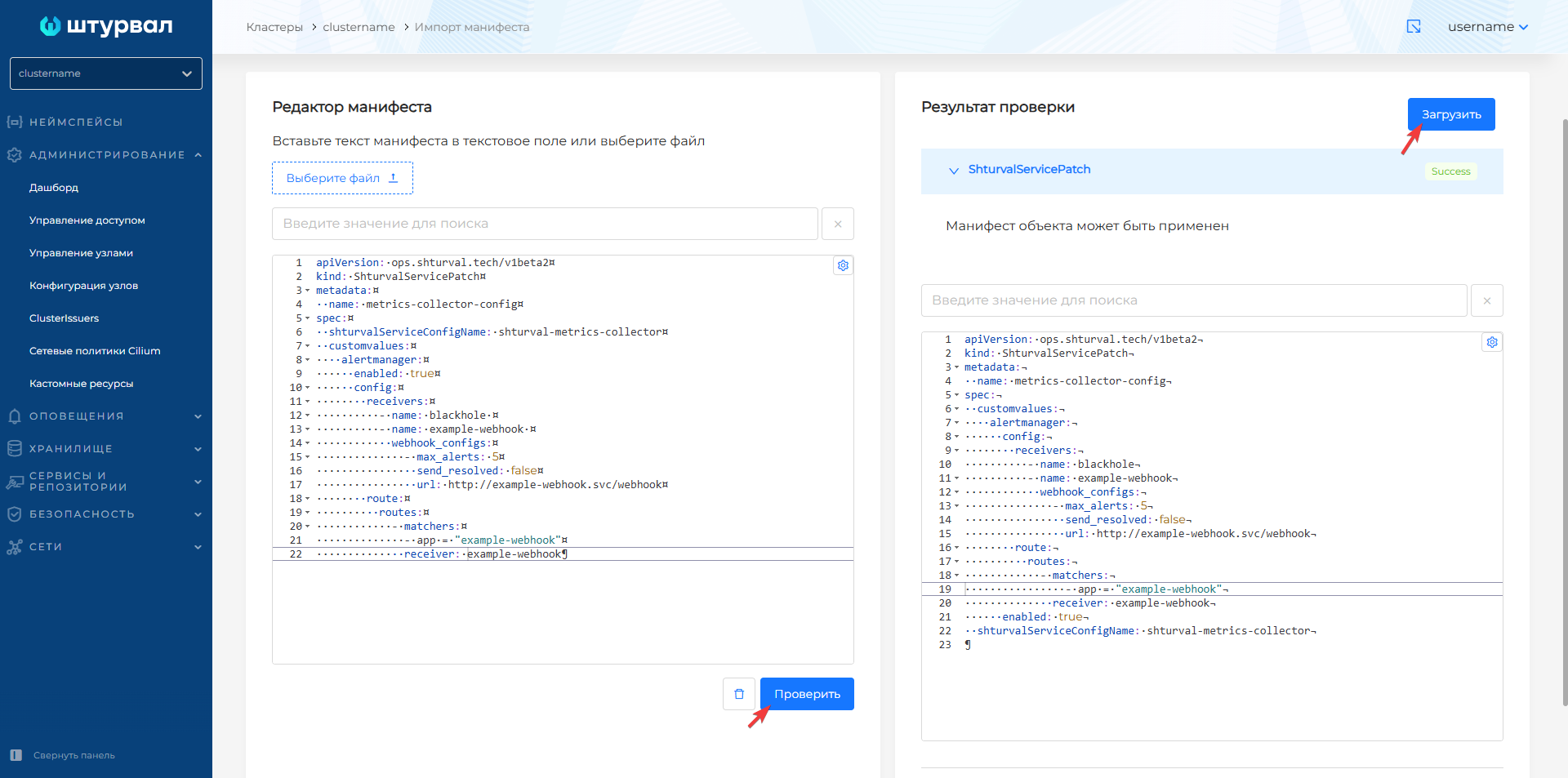Fold the spec block on line 5
Screen dimensions: 1568x778
point(306,318)
